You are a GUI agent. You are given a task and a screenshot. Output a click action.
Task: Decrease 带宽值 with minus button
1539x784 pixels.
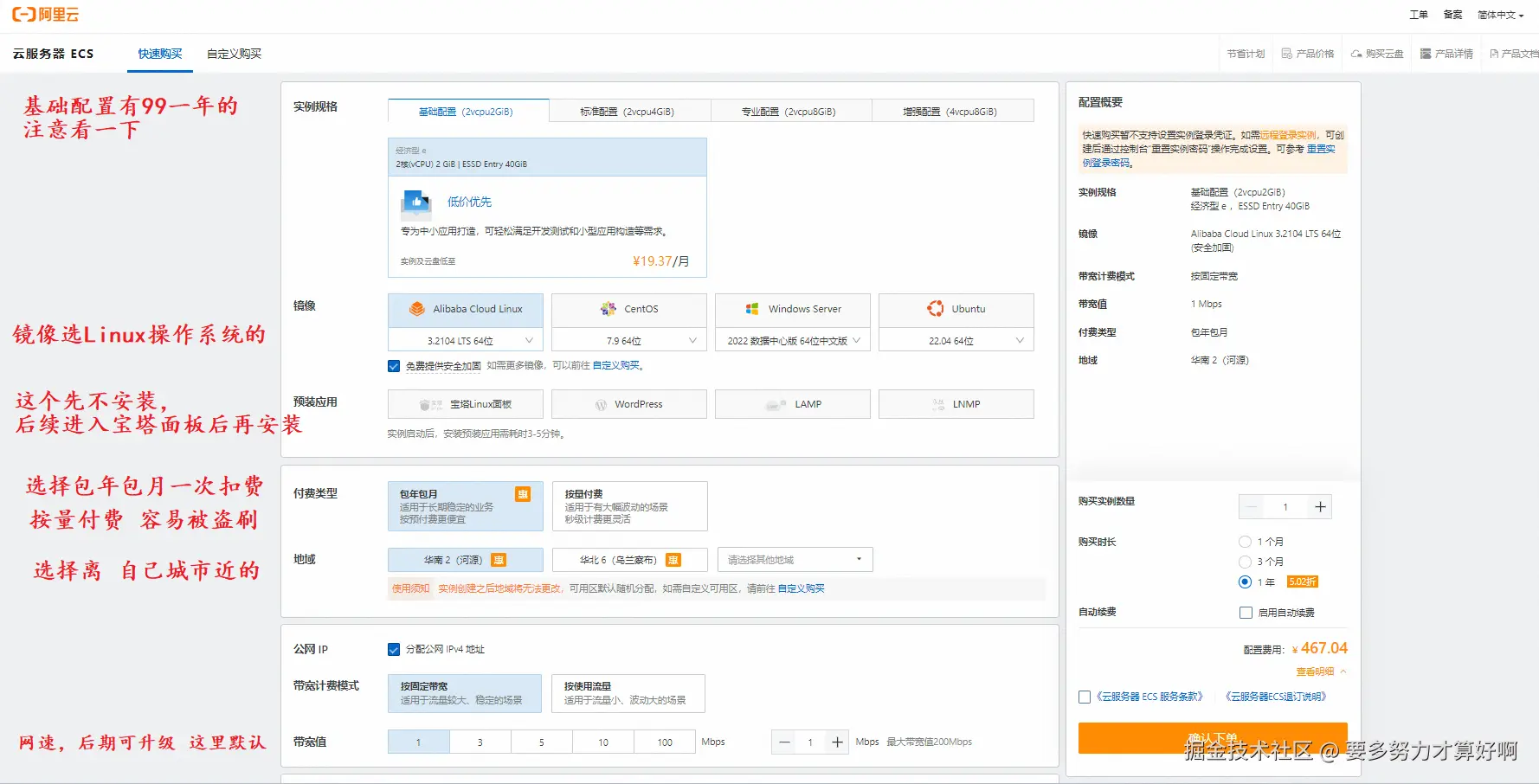[x=784, y=742]
